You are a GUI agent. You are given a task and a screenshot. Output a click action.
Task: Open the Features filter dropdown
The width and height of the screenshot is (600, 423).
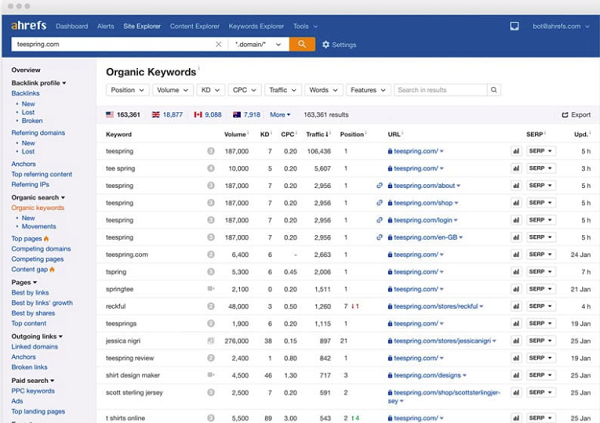tap(368, 90)
